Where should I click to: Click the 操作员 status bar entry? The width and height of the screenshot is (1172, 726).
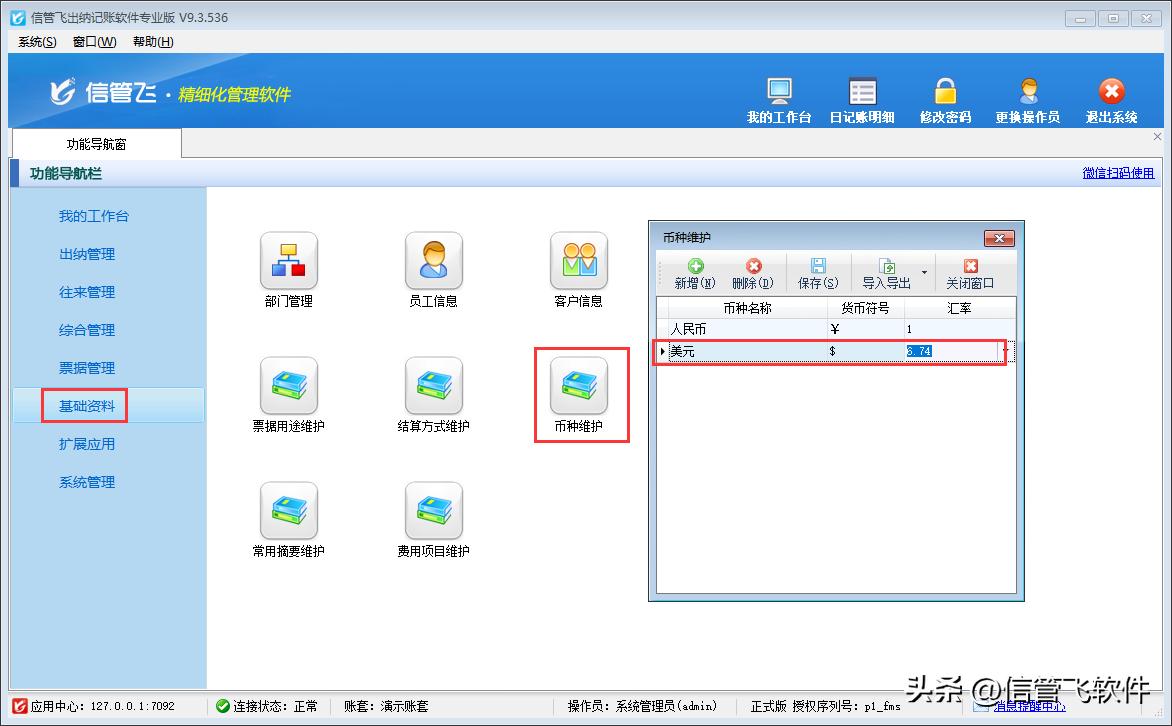(641, 707)
